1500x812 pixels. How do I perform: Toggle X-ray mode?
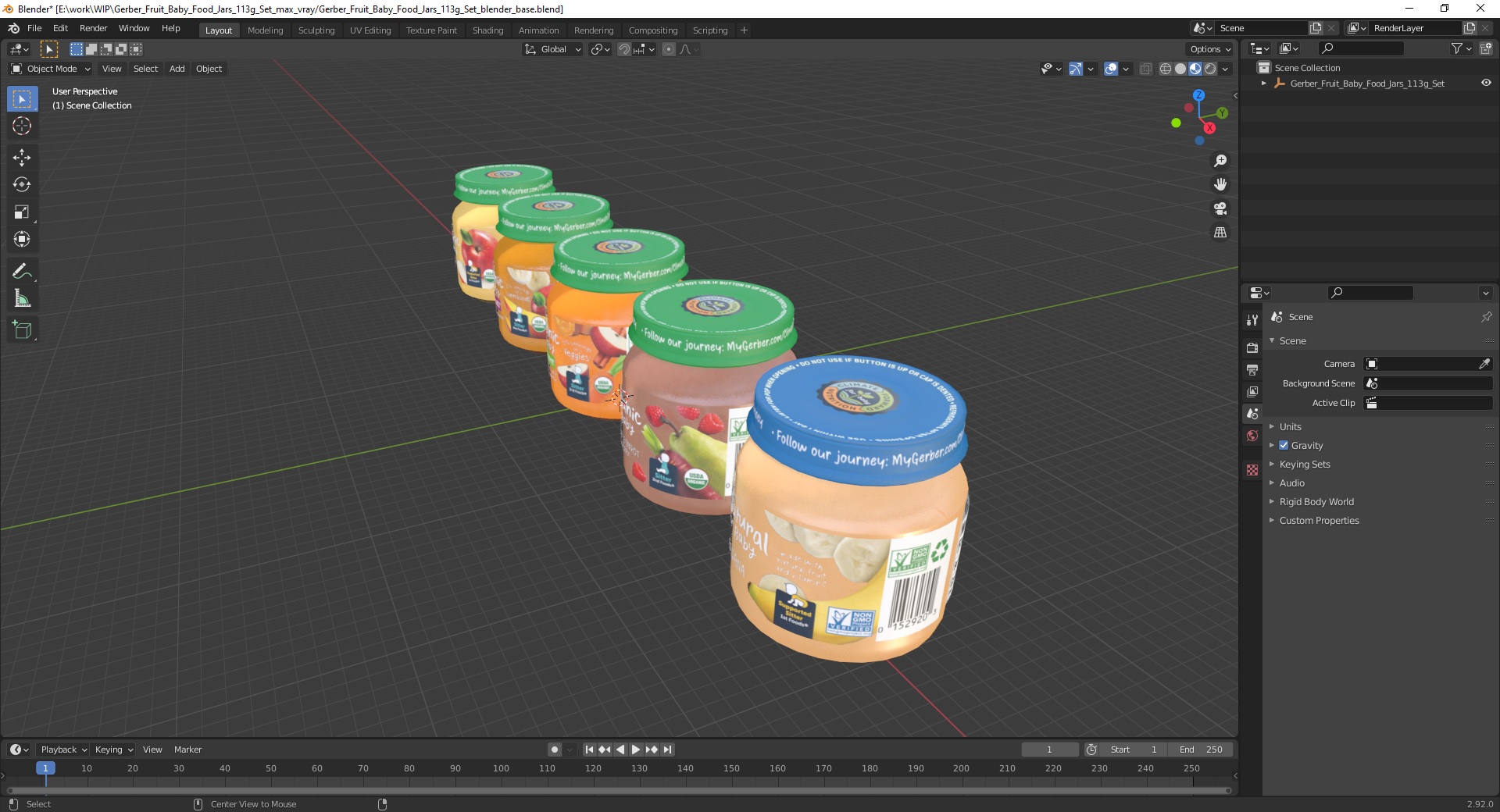click(x=1145, y=69)
